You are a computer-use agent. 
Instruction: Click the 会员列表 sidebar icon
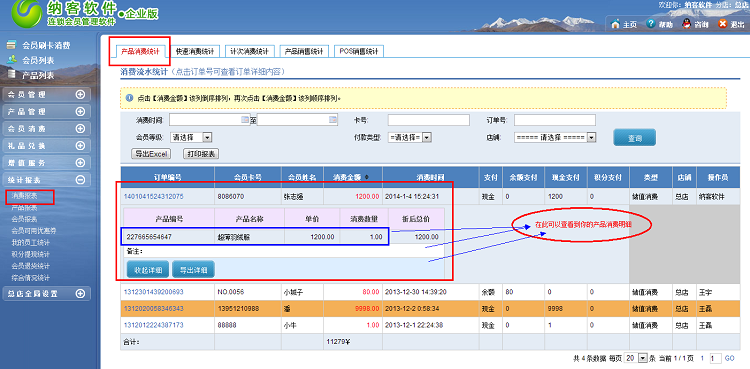click(12, 60)
